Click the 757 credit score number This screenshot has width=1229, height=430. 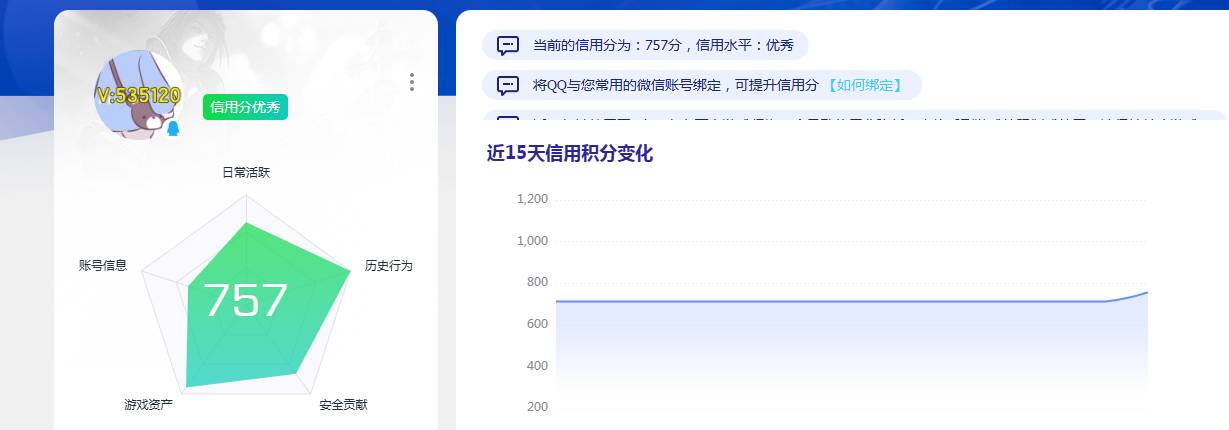tap(246, 300)
